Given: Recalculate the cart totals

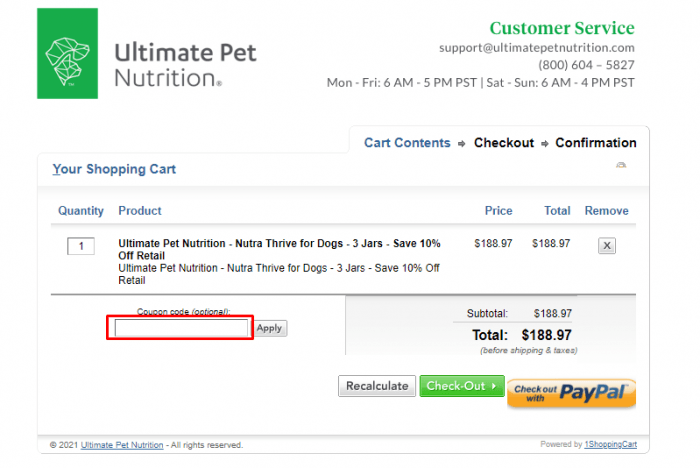Looking at the screenshot, I should pyautogui.click(x=377, y=386).
